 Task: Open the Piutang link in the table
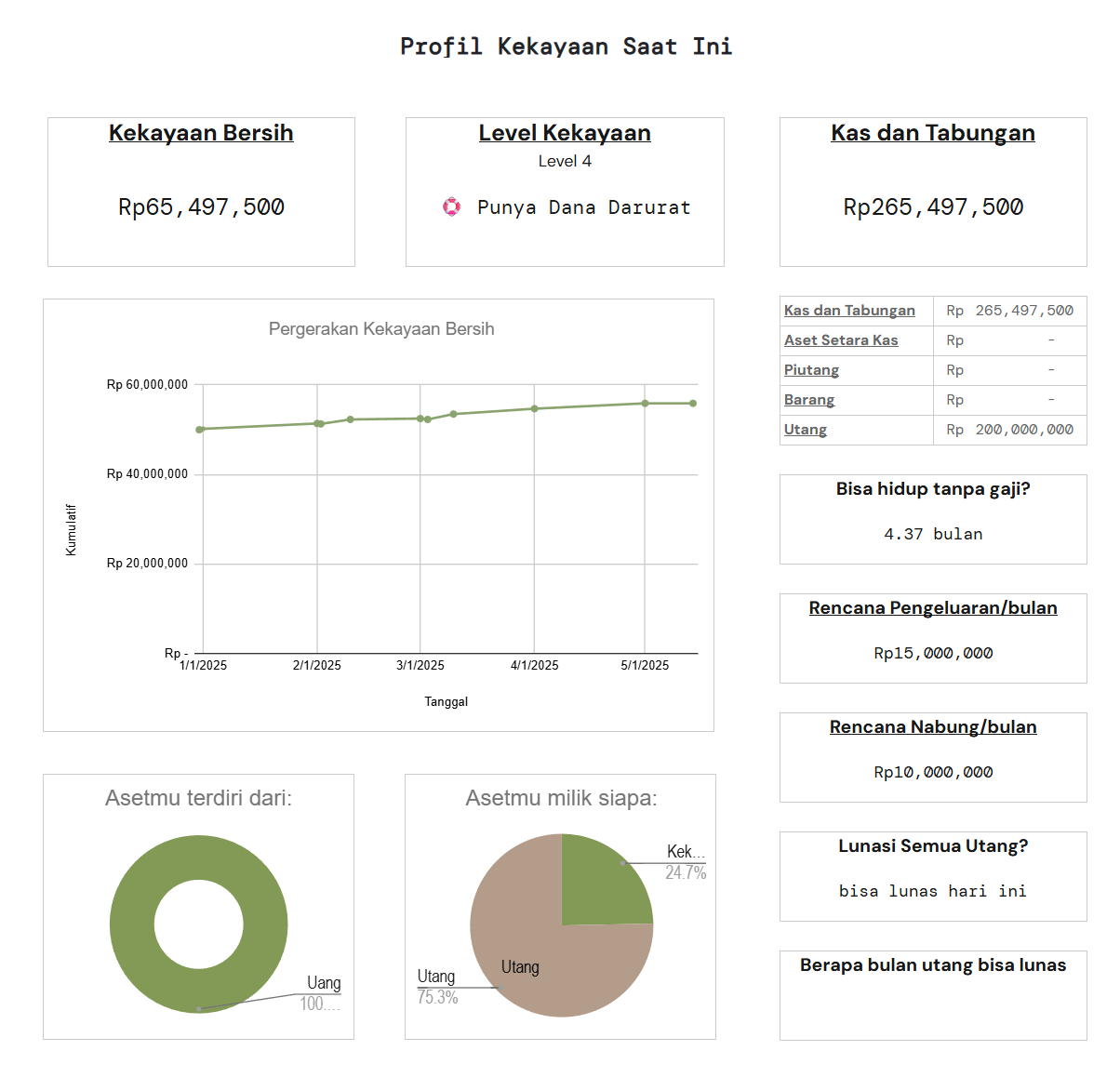coord(811,370)
